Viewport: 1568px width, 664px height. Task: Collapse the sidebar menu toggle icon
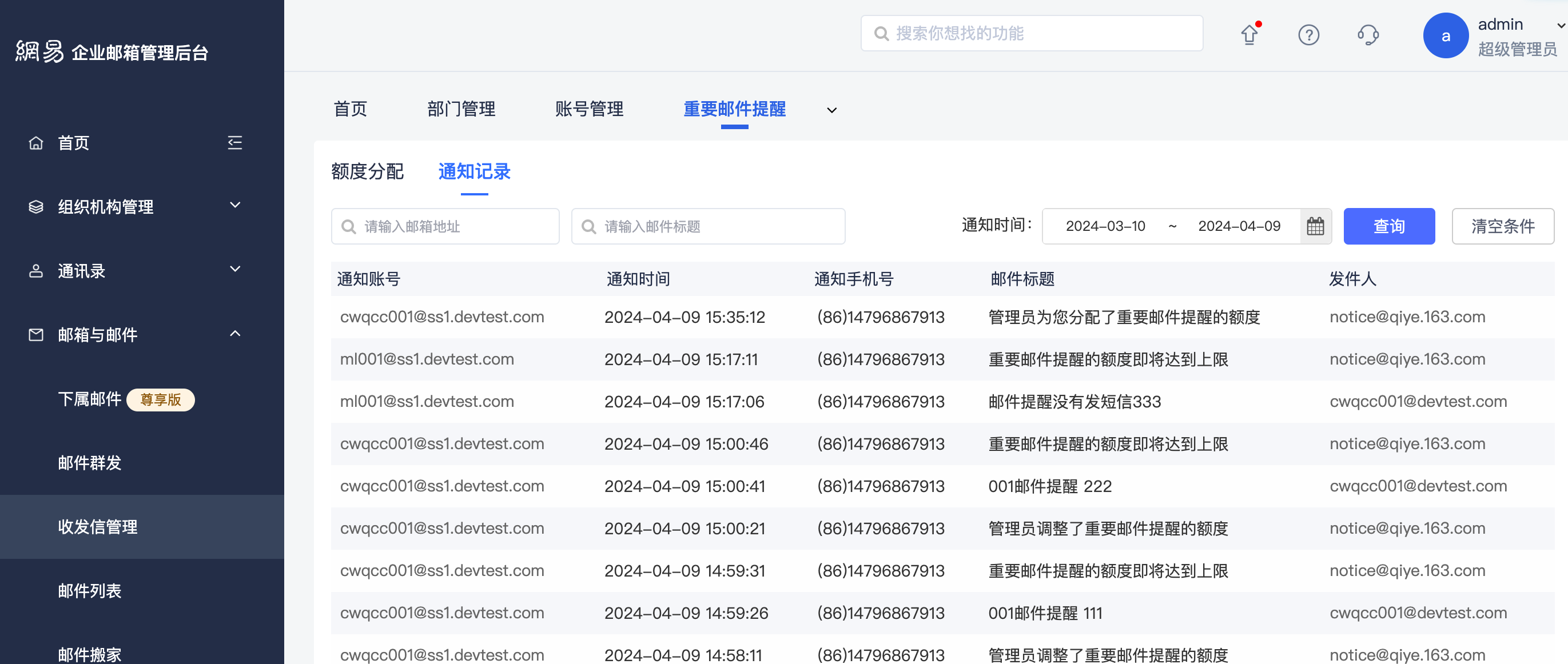pyautogui.click(x=235, y=143)
